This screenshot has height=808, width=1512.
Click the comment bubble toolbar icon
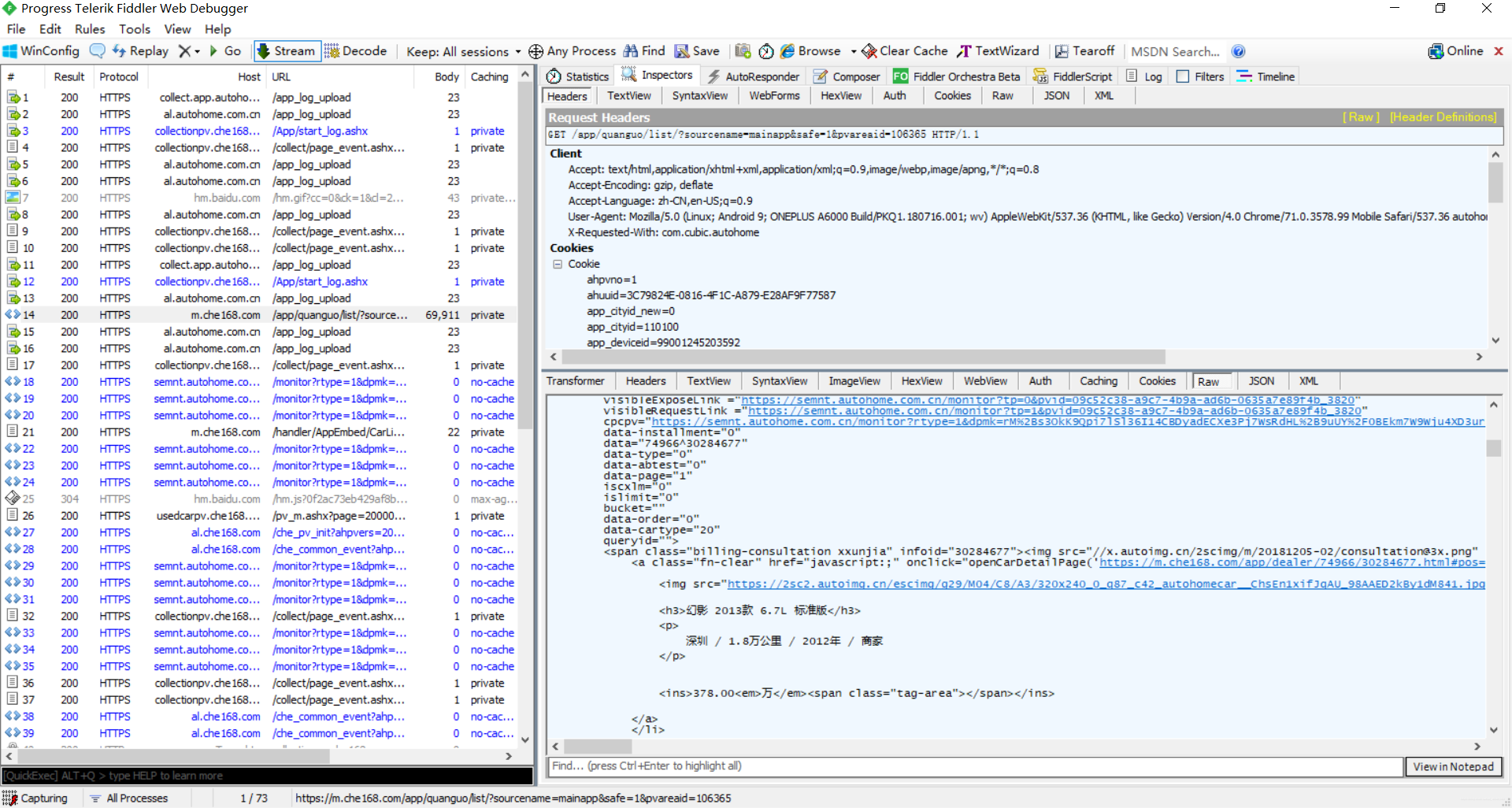point(98,51)
